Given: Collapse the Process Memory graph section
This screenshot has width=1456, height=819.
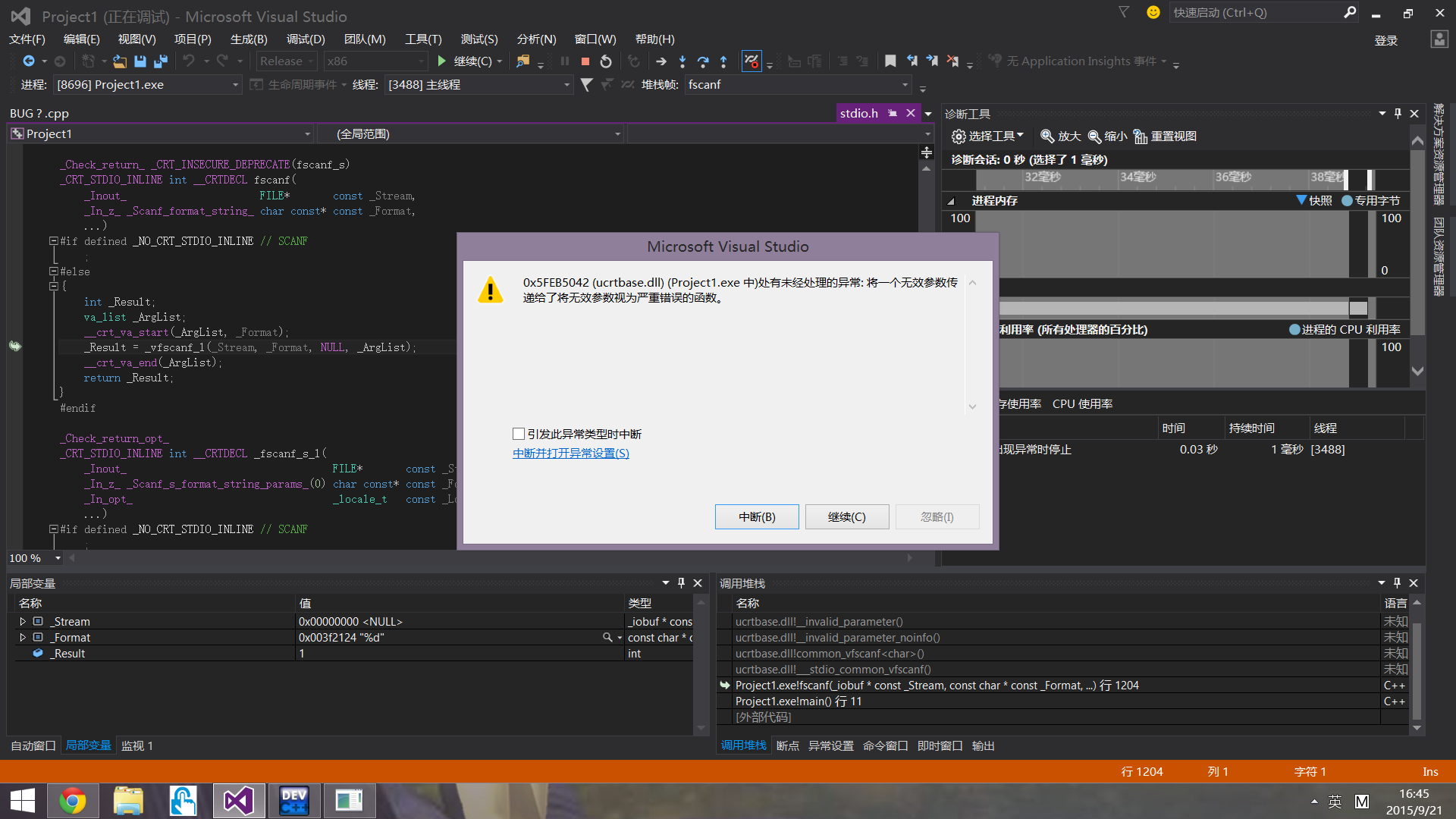Looking at the screenshot, I should tap(951, 201).
